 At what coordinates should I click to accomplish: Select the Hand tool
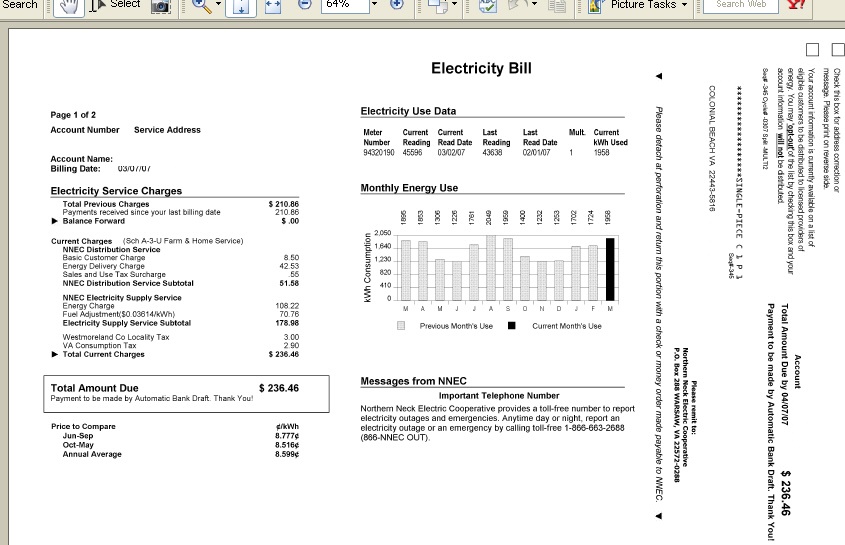pos(68,6)
